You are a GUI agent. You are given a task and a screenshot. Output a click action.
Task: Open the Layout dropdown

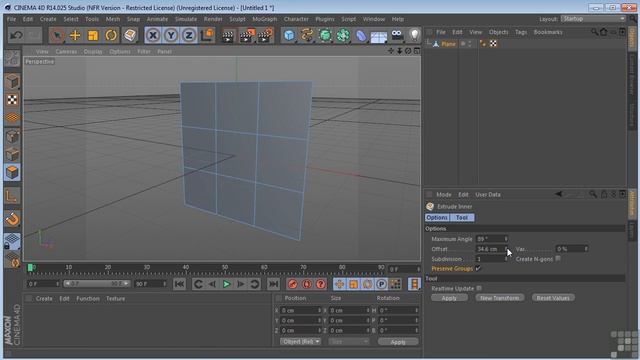coord(593,19)
